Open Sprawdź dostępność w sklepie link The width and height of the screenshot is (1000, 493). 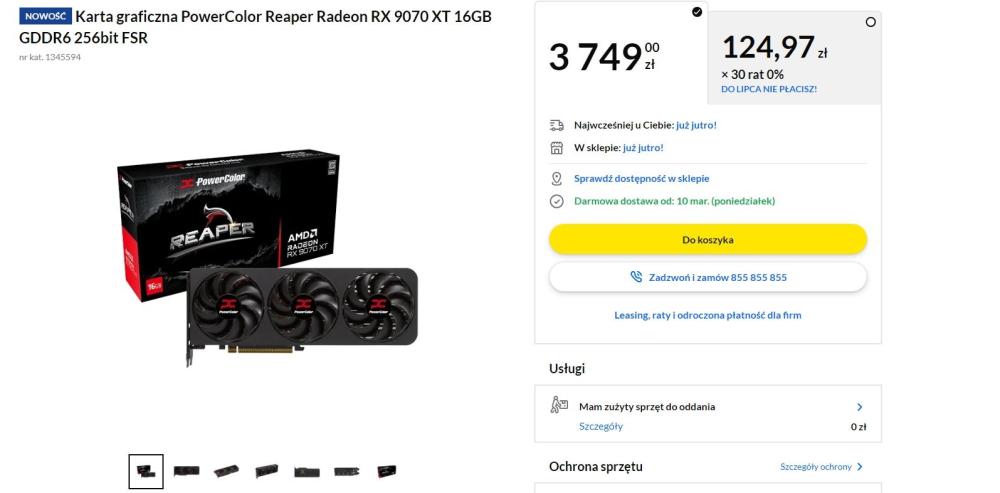coord(642,179)
